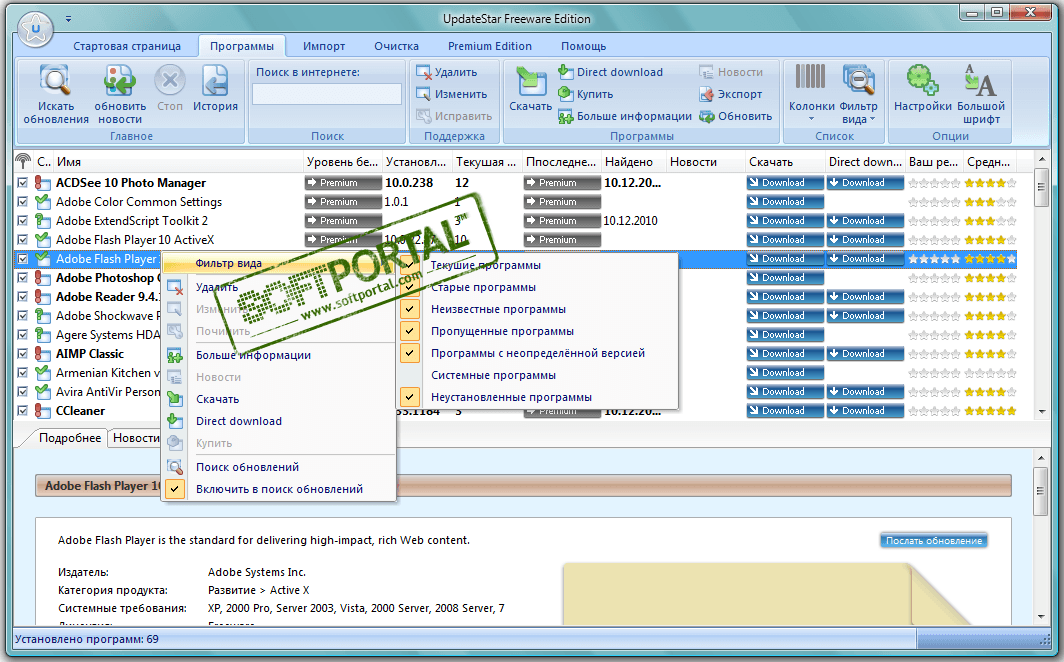
Task: Open the Фильтр вида dropdown in the ribbon
Action: (x=858, y=96)
